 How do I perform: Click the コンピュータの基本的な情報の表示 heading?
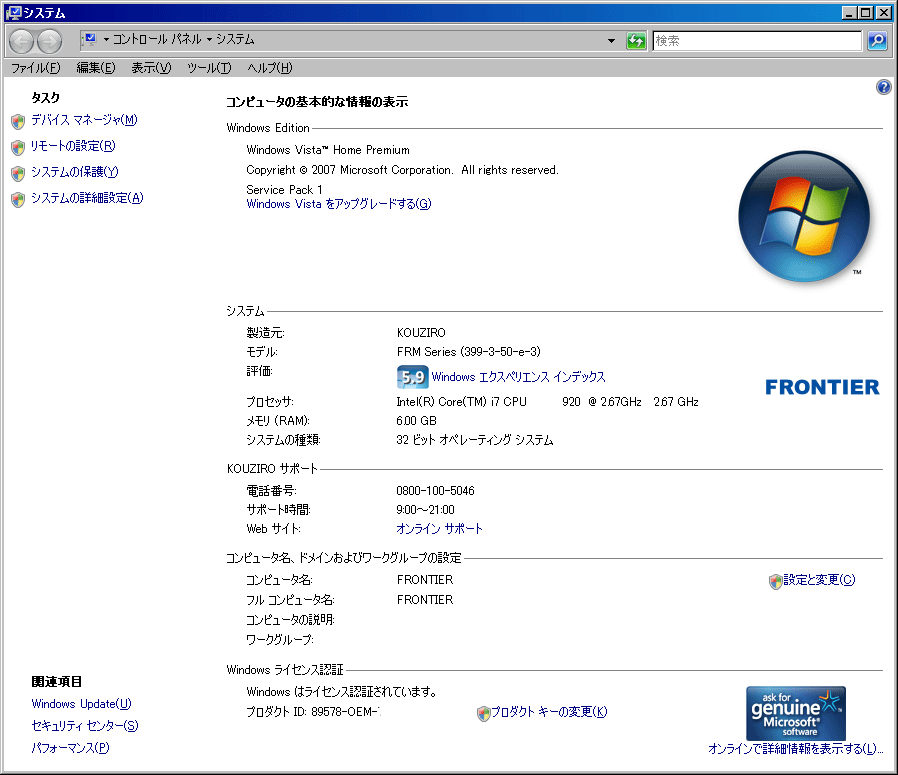tap(317, 102)
